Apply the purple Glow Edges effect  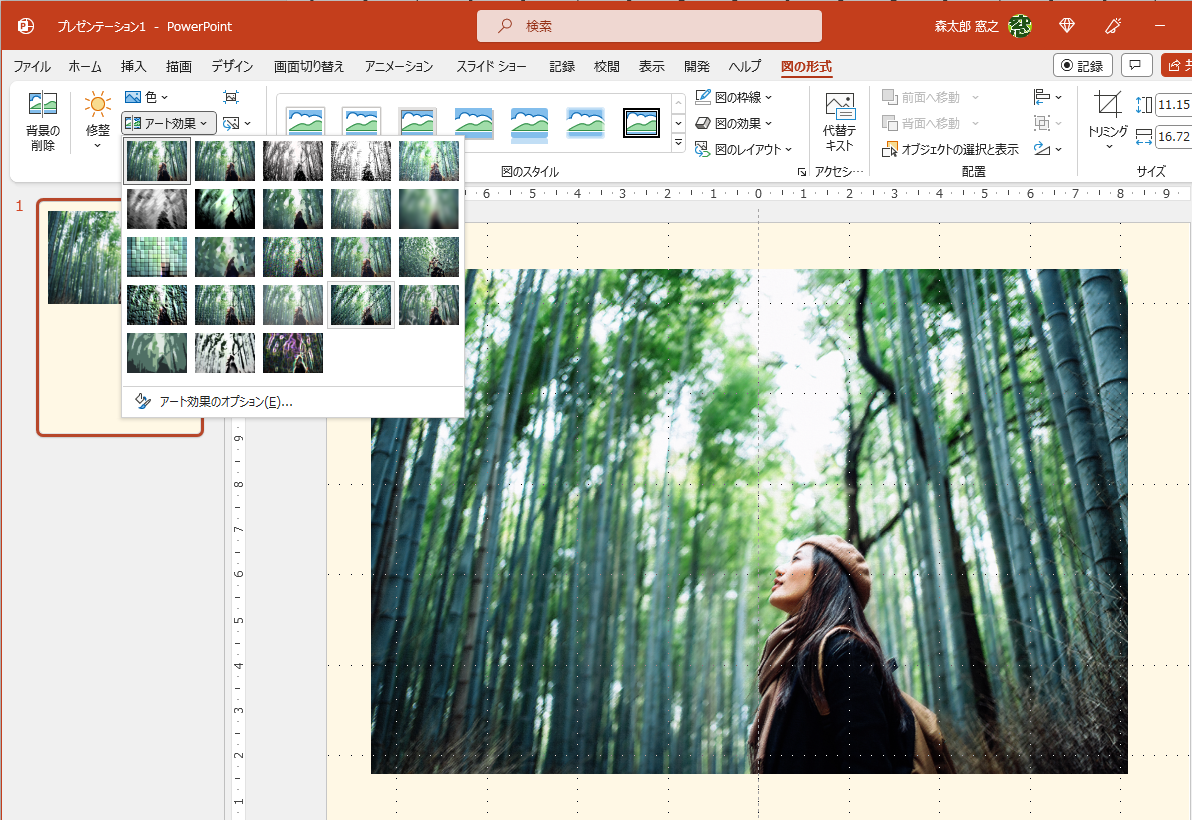(x=293, y=353)
